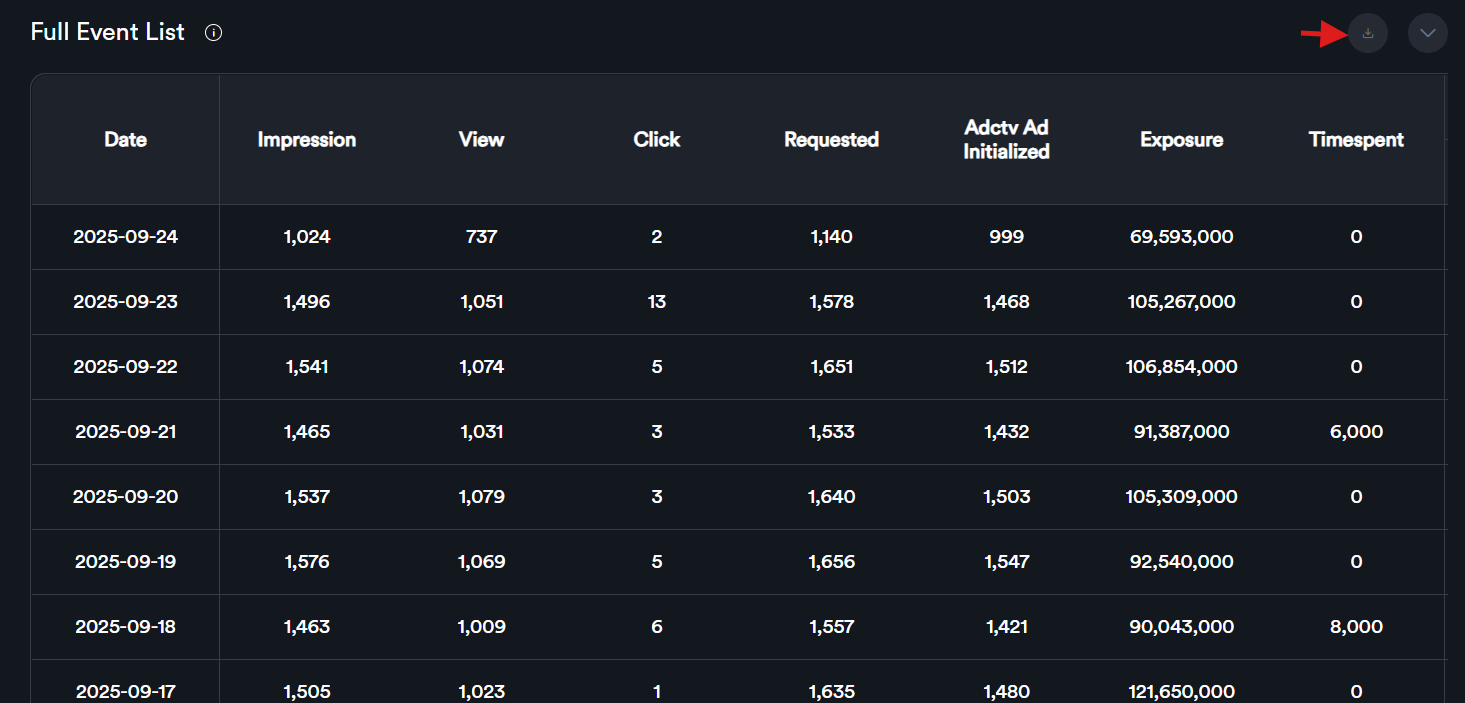This screenshot has width=1465, height=703.
Task: Click the 106,854,000 exposure value
Action: 1181,367
